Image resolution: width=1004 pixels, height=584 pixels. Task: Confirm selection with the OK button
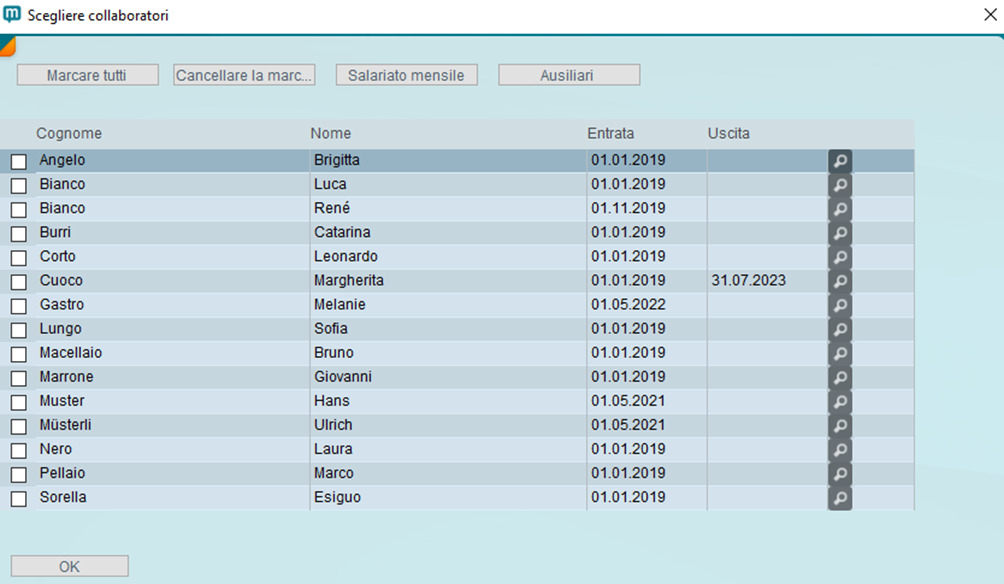point(69,566)
